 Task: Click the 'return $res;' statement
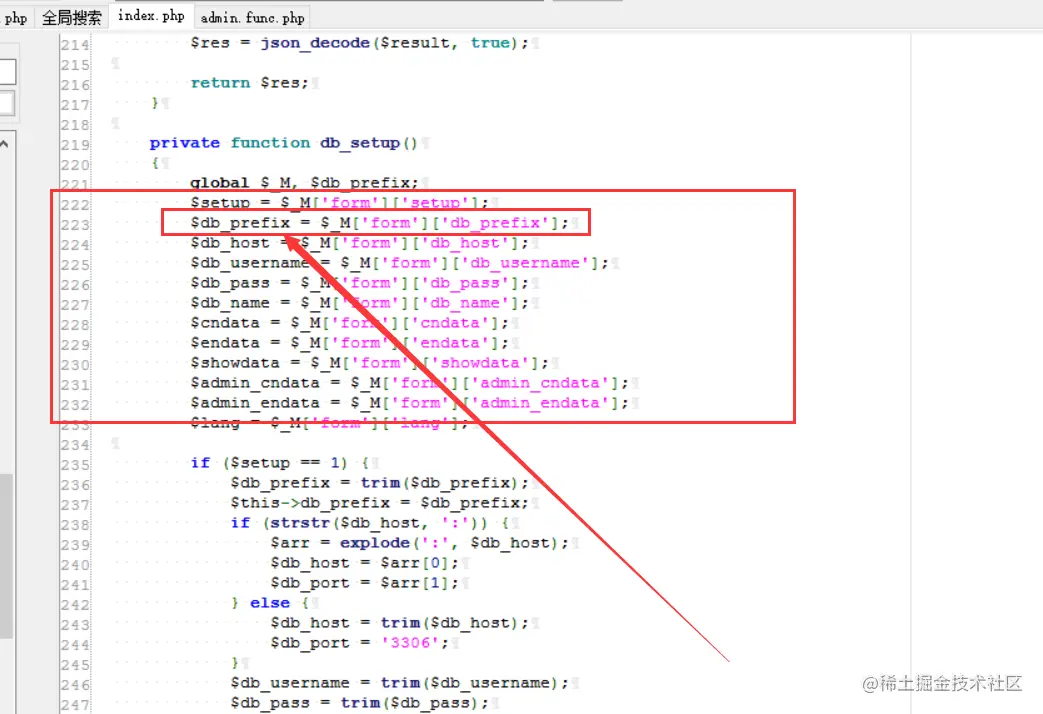click(x=249, y=83)
